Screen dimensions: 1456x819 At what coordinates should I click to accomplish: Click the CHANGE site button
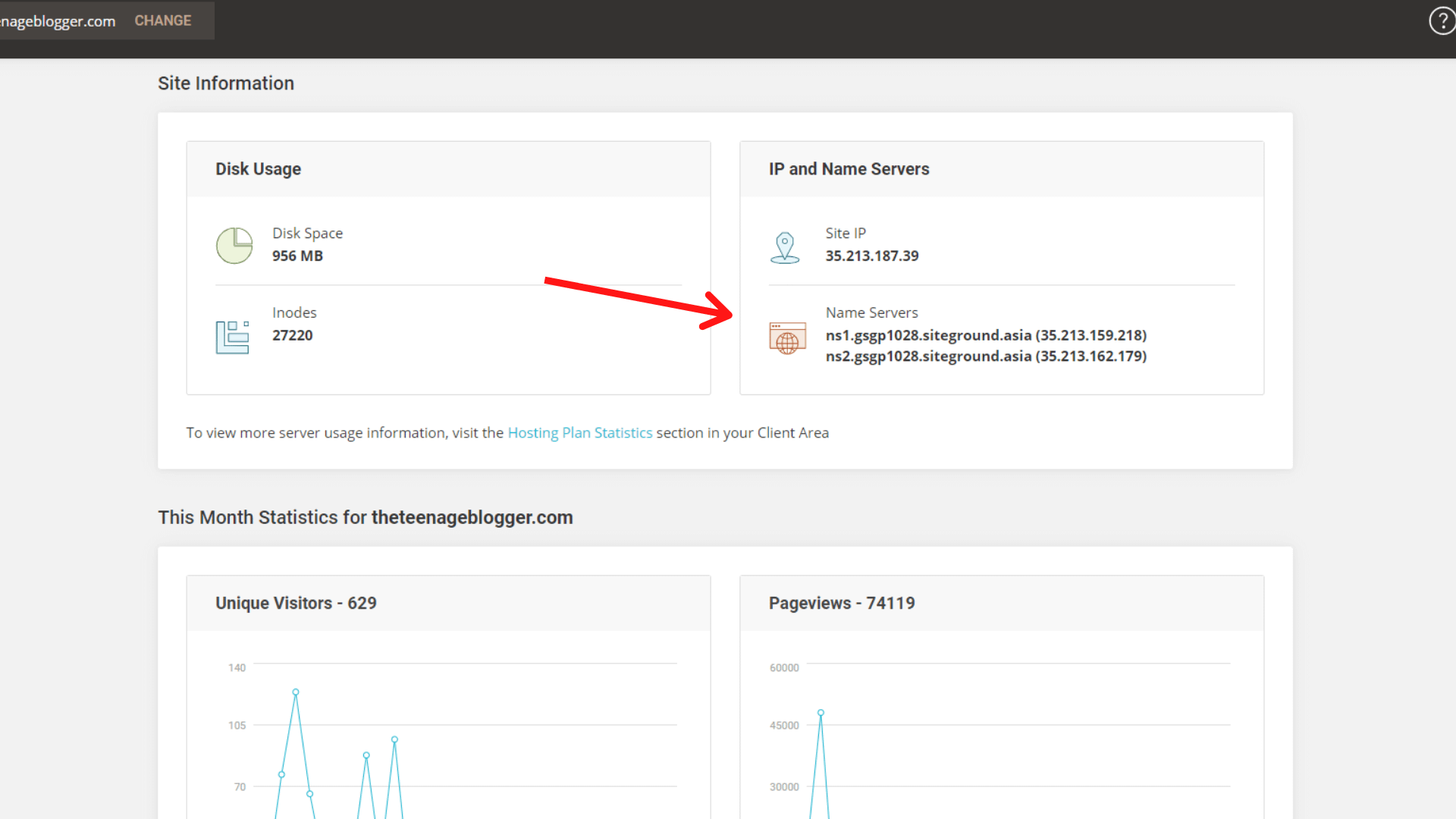coord(163,20)
